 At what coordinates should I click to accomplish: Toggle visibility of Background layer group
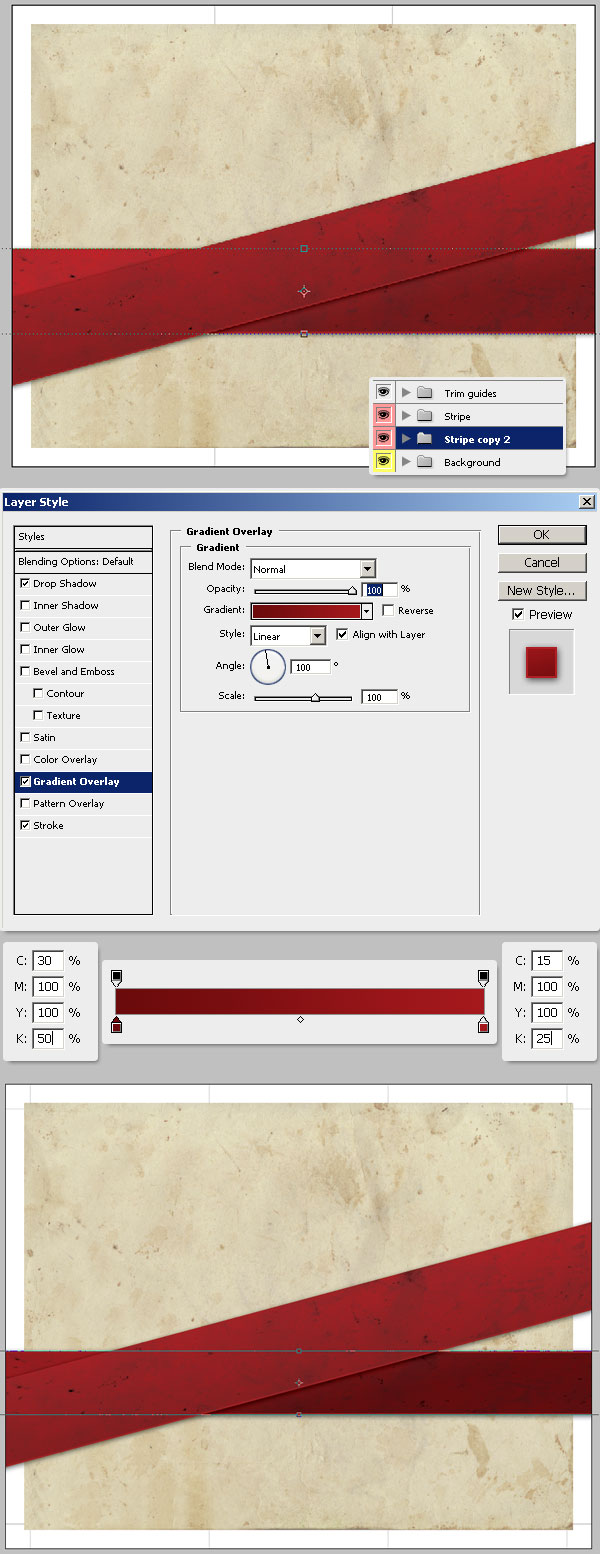pos(383,462)
